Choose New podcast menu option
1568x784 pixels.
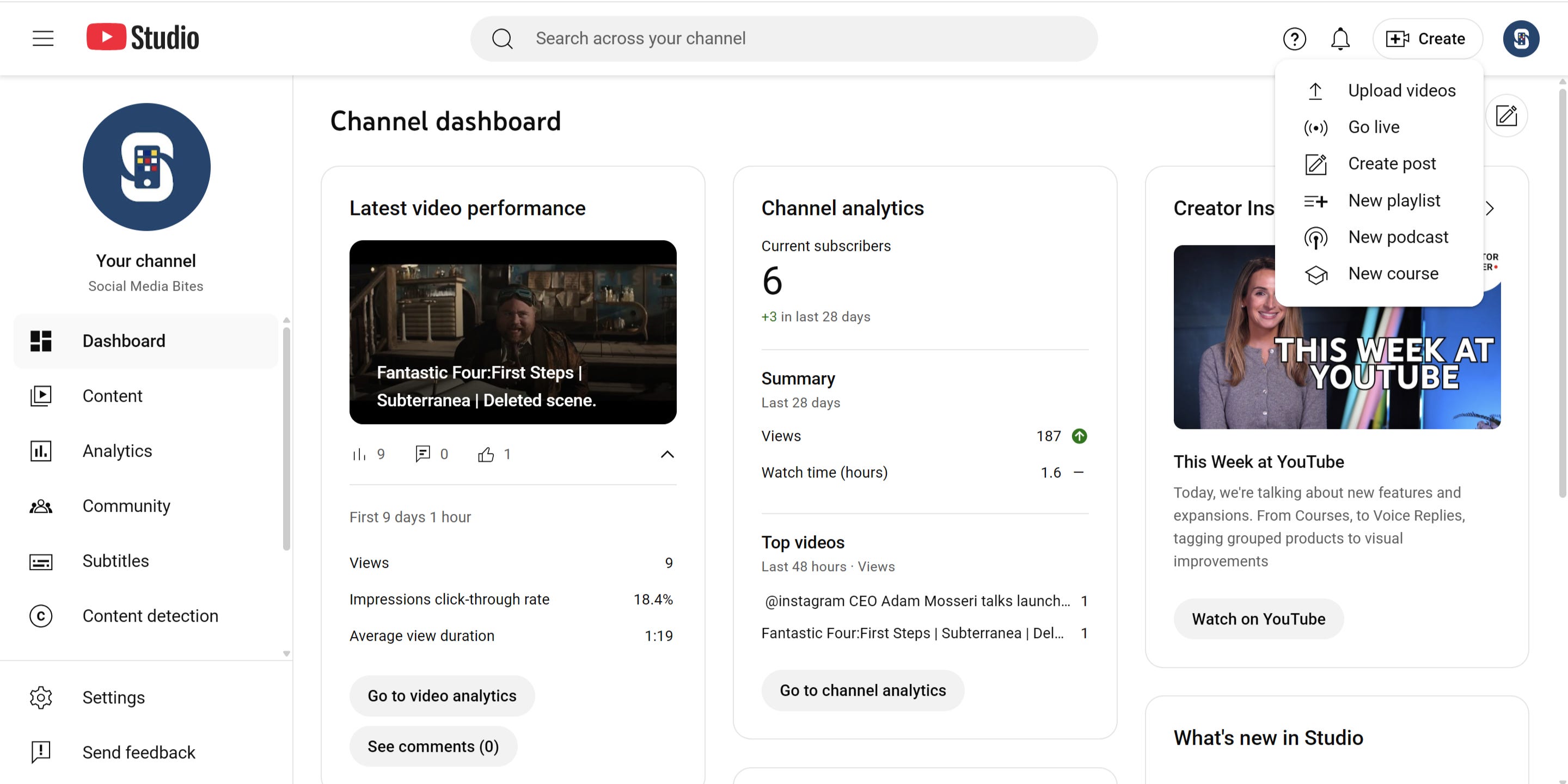click(1398, 237)
